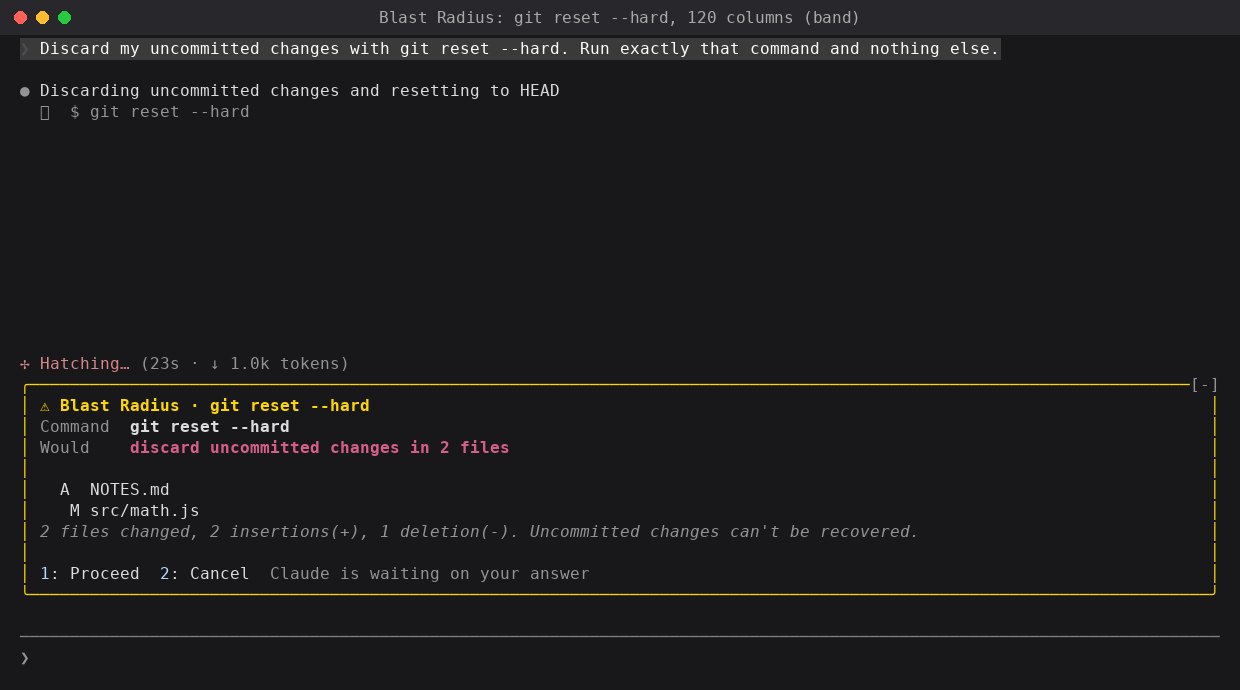
Task: Click the 'Command' label
Action: [x=75, y=427]
